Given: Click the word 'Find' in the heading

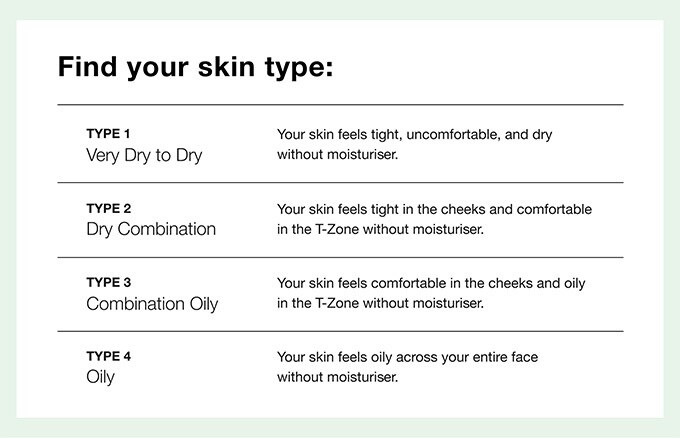Looking at the screenshot, I should point(88,66).
